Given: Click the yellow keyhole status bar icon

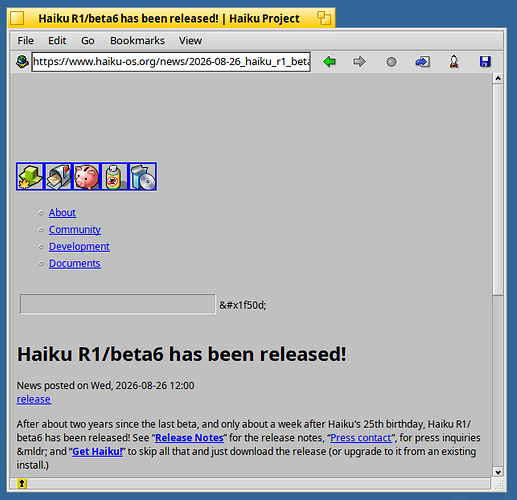Looking at the screenshot, I should (x=22, y=483).
